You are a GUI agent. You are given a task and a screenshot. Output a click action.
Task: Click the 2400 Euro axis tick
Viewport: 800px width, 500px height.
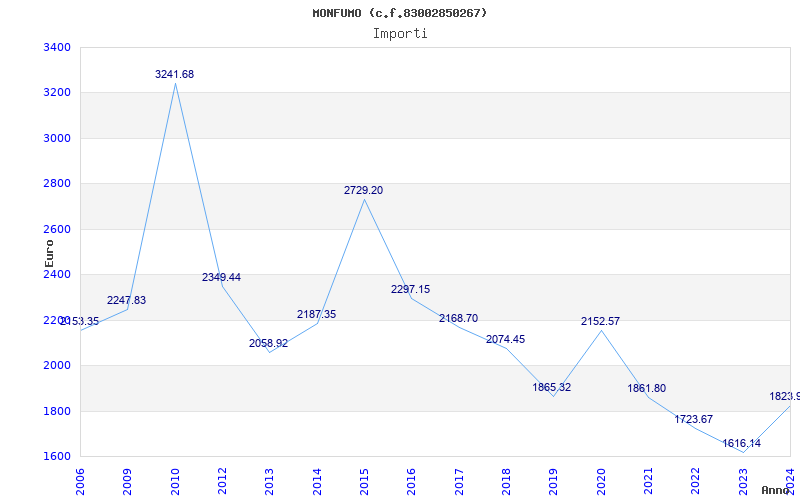point(57,274)
